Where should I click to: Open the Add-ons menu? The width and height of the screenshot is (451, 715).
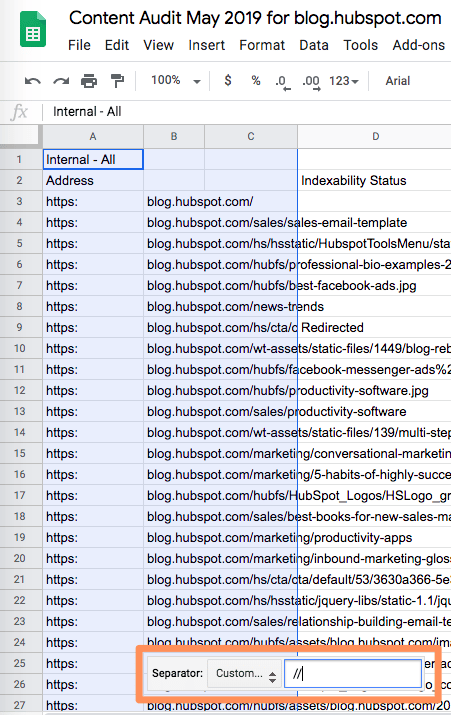[x=419, y=45]
